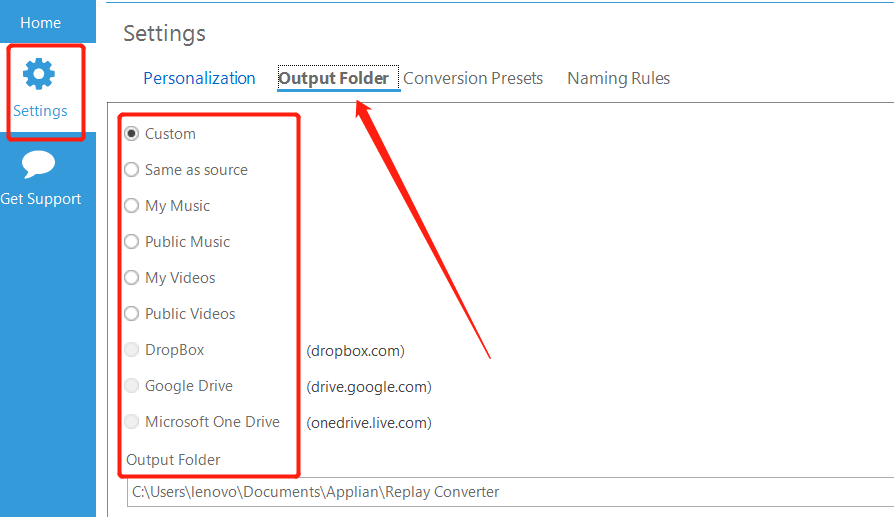Open the Conversion Presets tab
894x517 pixels.
473,78
